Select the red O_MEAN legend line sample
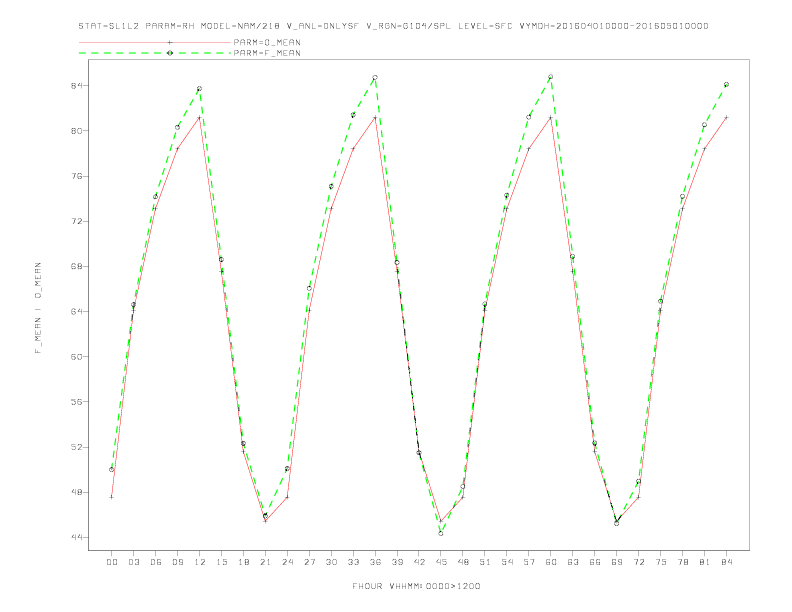 (155, 42)
